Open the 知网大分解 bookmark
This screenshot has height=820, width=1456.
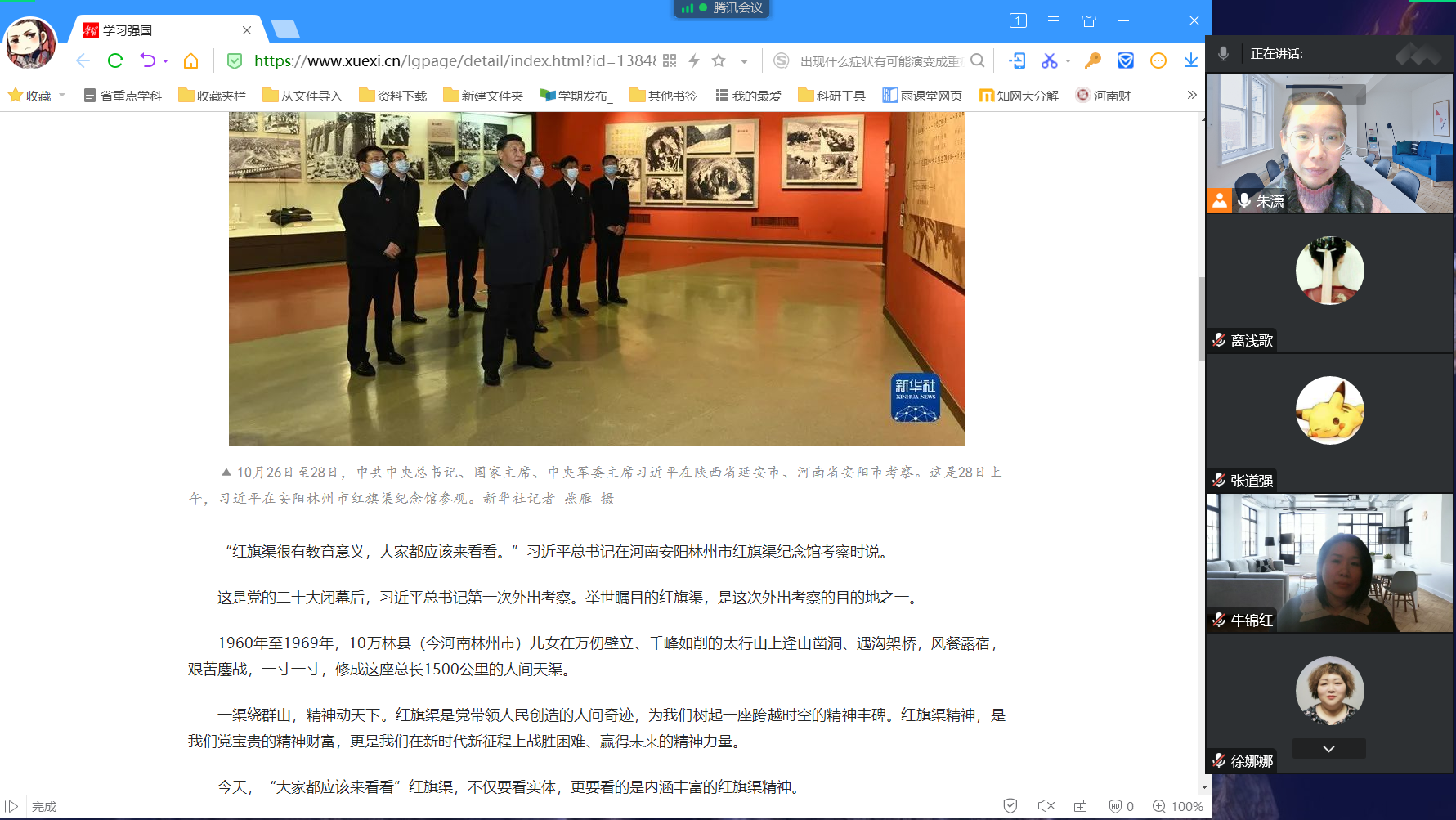[1019, 96]
